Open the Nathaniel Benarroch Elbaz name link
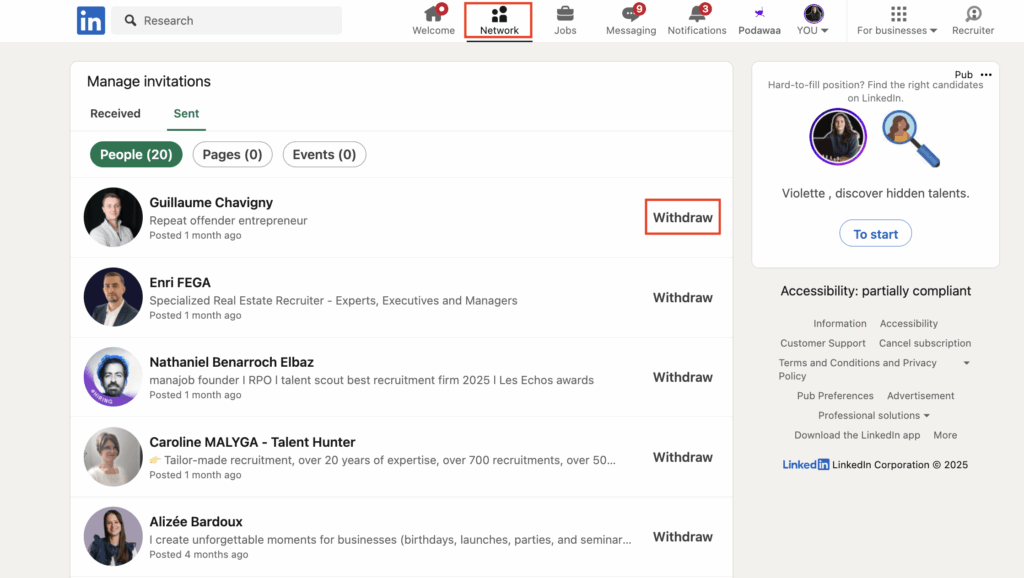Screen dimensions: 1024x578 231,362
